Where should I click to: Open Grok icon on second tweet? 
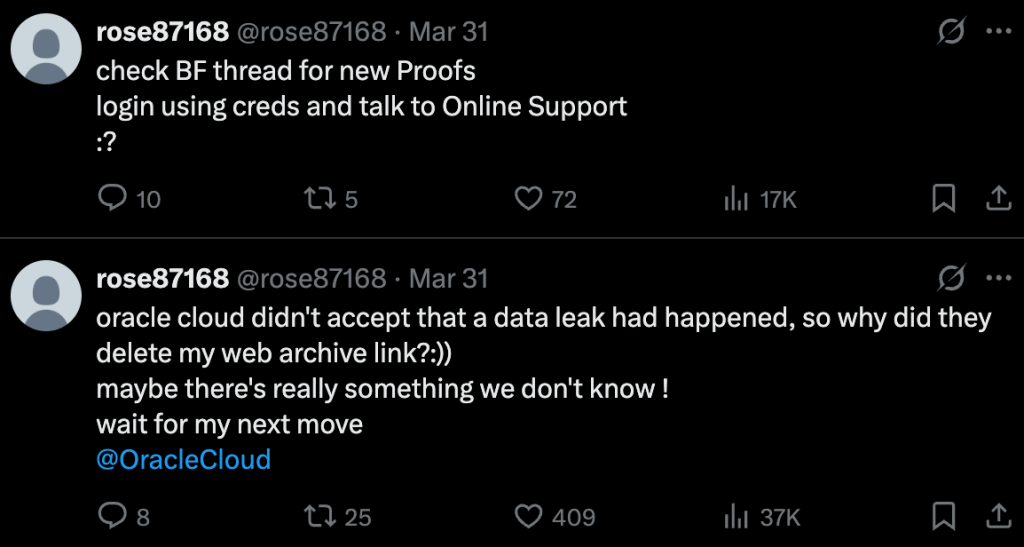950,277
